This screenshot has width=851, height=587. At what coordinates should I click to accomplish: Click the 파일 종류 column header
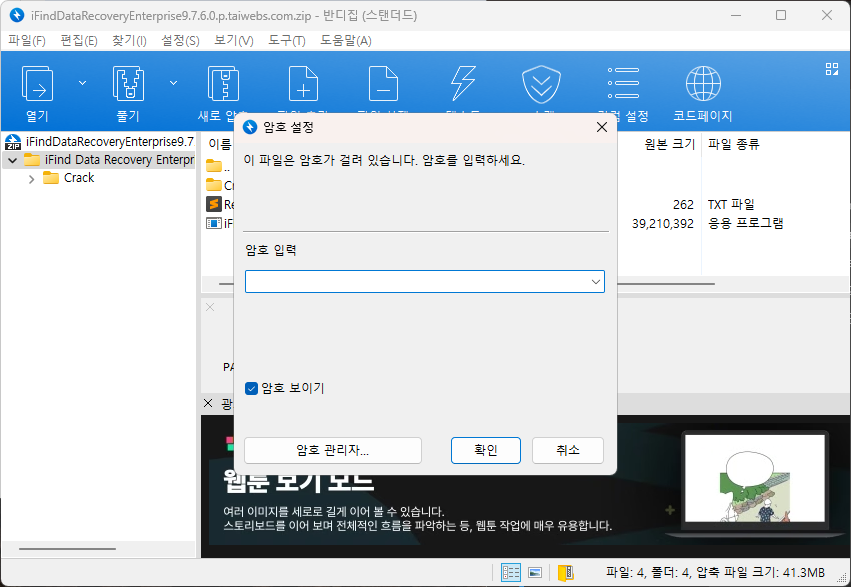click(x=733, y=144)
